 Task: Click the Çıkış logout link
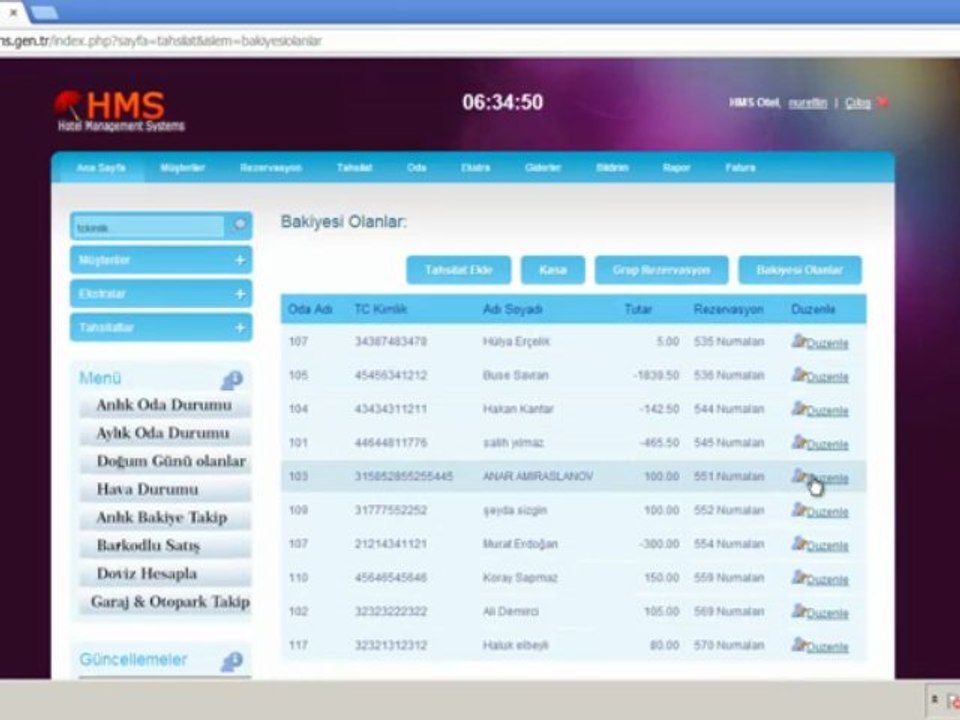point(858,103)
